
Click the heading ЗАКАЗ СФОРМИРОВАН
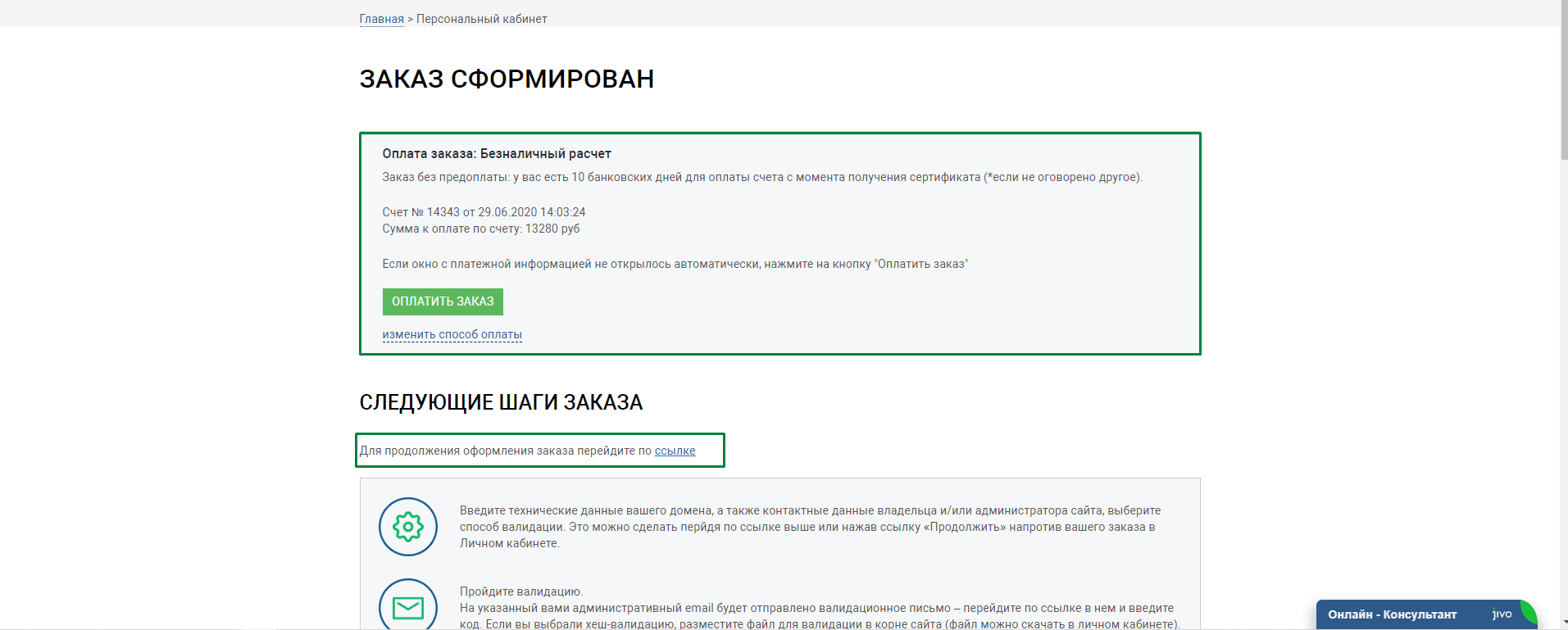tap(507, 79)
